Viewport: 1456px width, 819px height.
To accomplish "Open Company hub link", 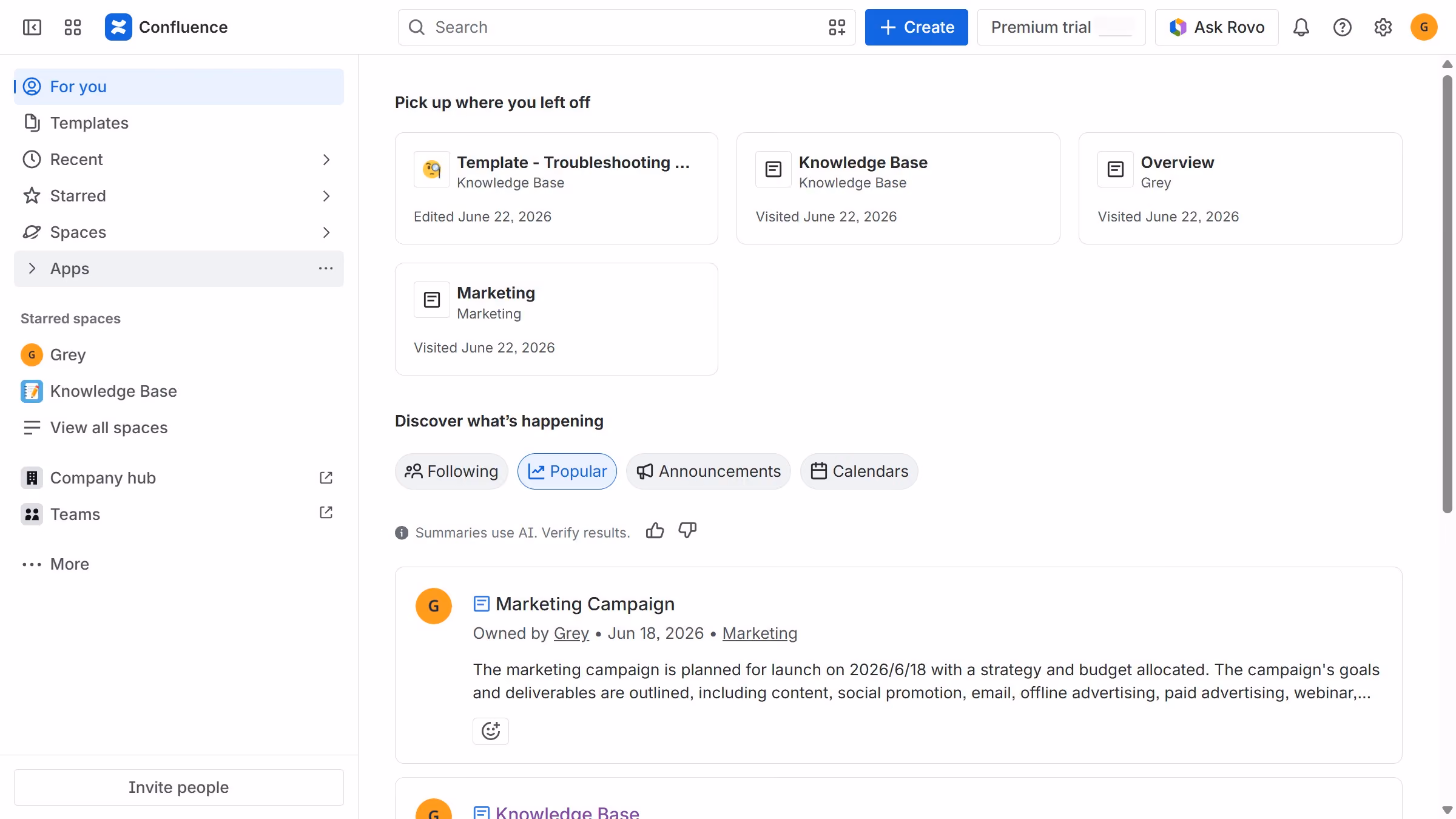I will point(179,478).
